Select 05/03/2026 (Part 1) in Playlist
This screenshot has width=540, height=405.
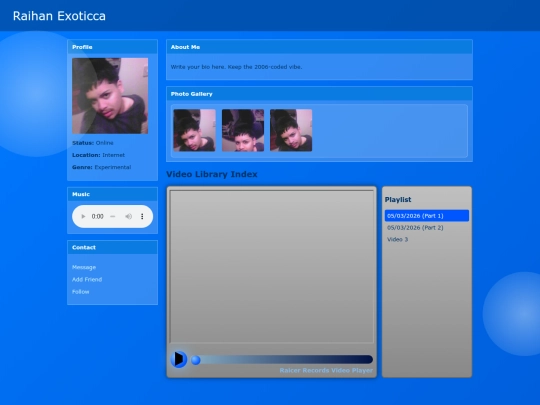tap(427, 216)
